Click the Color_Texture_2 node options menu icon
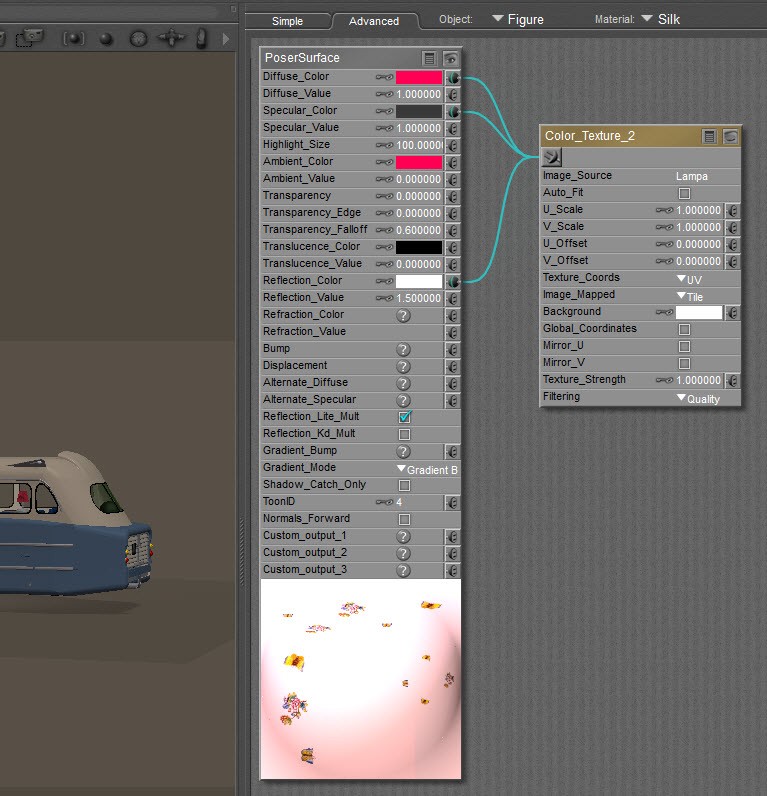The width and height of the screenshot is (767, 796). [710, 137]
